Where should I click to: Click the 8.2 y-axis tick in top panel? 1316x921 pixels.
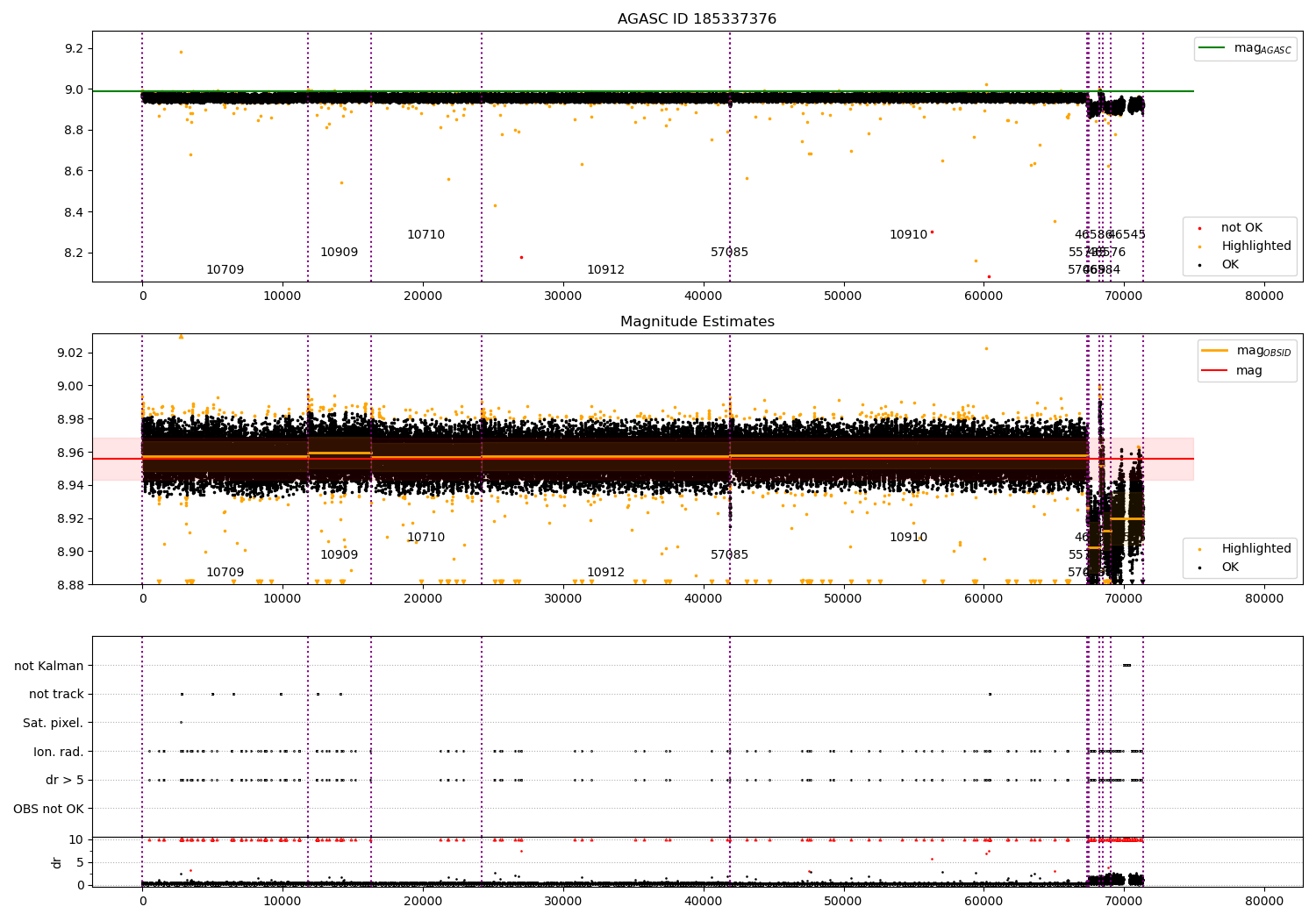pos(74,253)
